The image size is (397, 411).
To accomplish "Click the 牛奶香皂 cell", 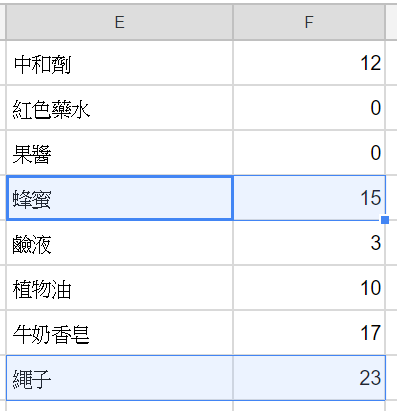I will (120, 333).
